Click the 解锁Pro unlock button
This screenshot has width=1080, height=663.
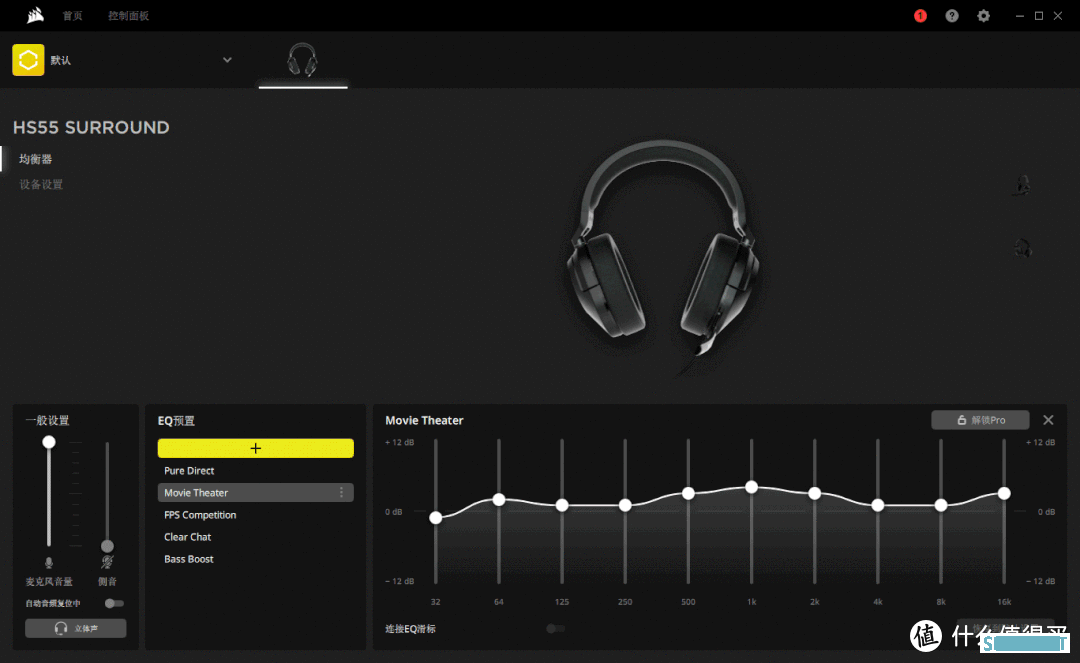980,420
